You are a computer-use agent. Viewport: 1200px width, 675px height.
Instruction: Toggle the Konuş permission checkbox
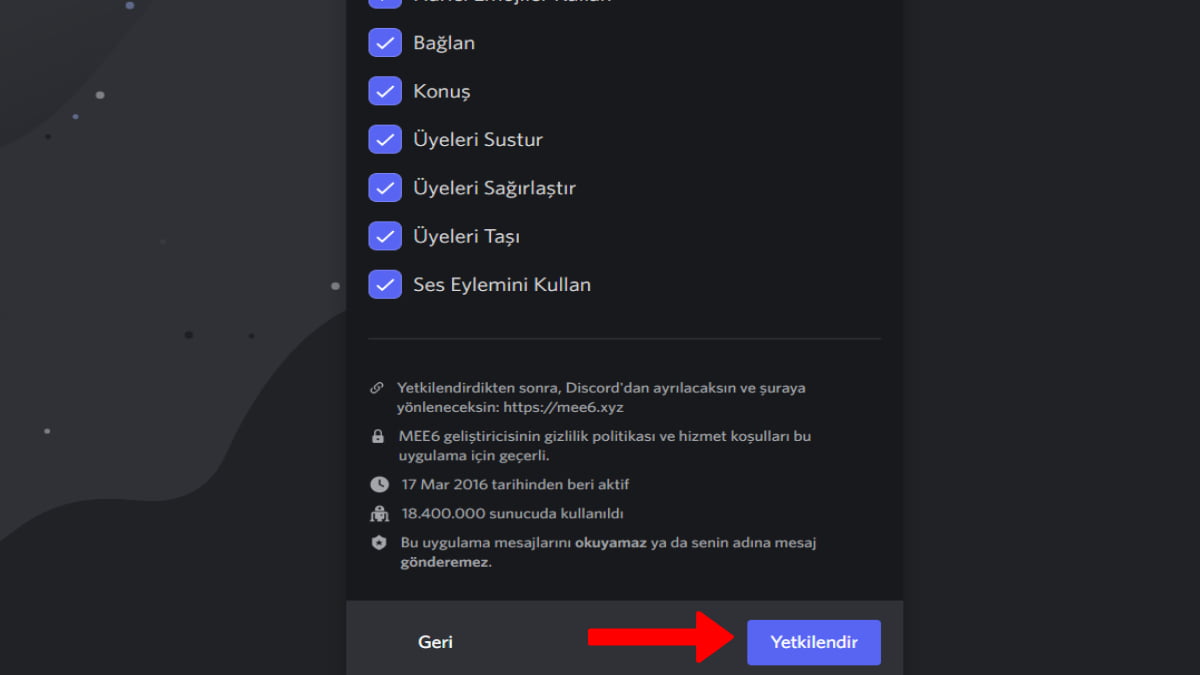(385, 91)
